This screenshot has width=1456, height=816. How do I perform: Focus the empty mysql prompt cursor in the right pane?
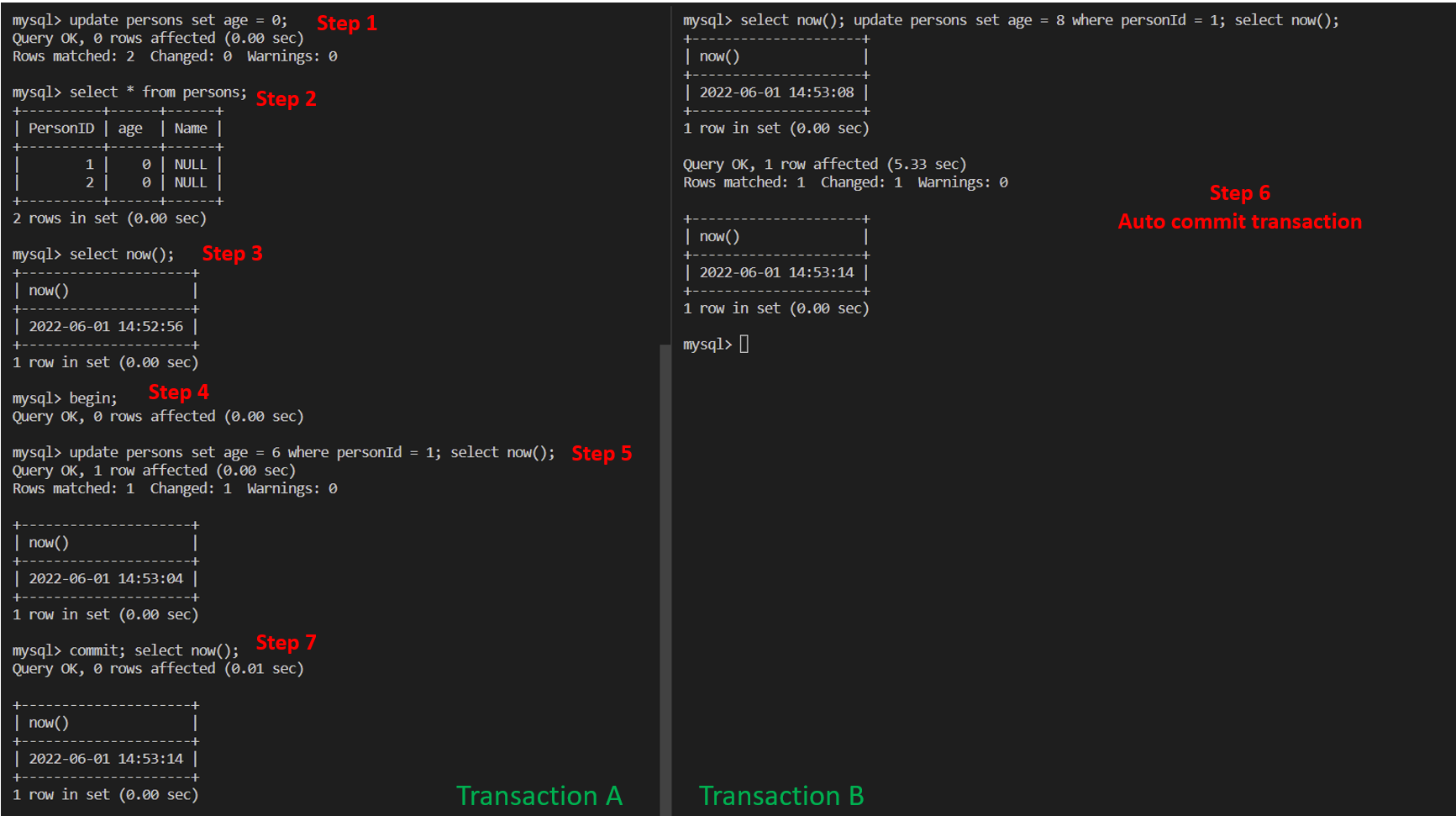(x=744, y=345)
